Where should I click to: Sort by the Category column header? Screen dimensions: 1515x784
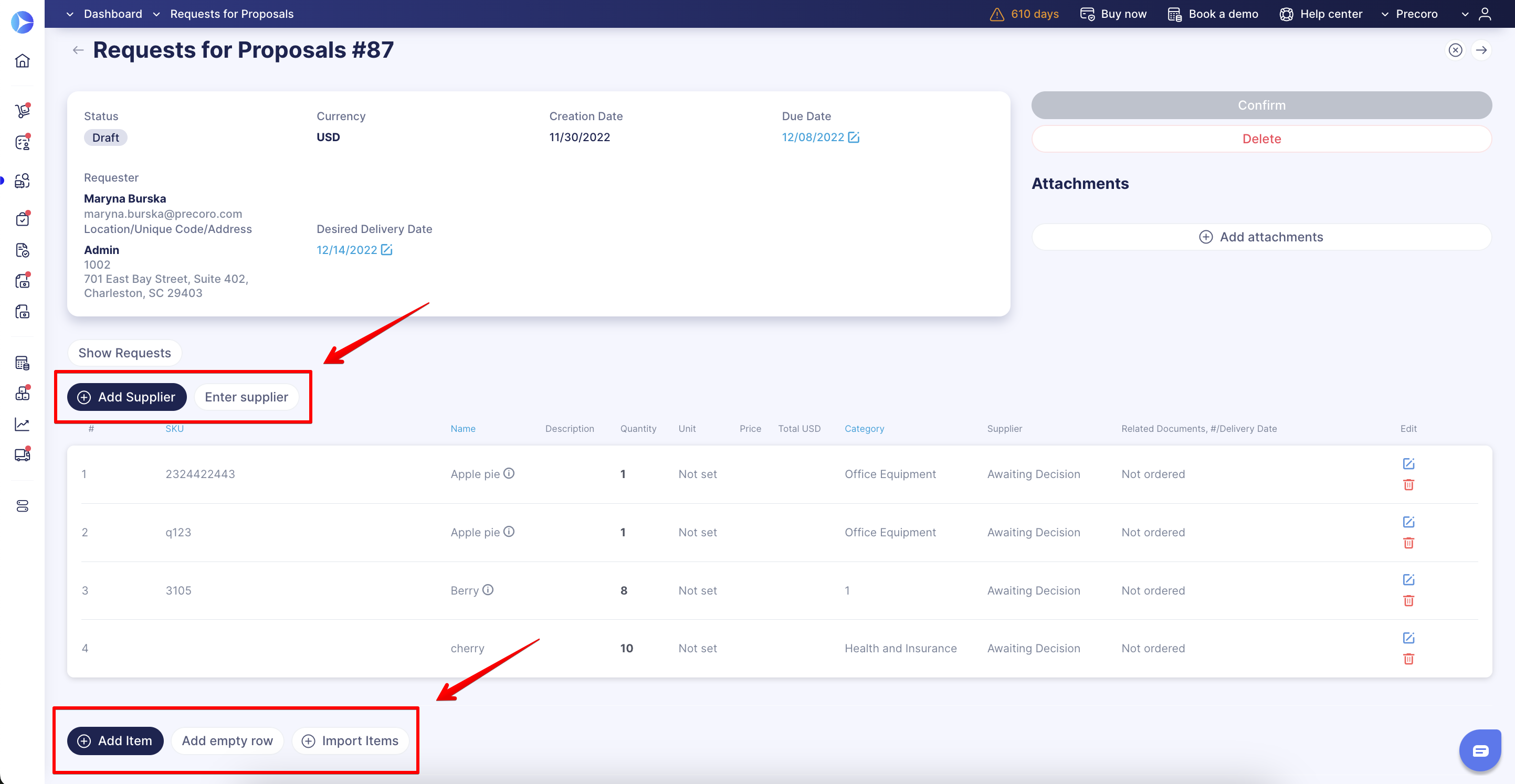[x=864, y=428]
